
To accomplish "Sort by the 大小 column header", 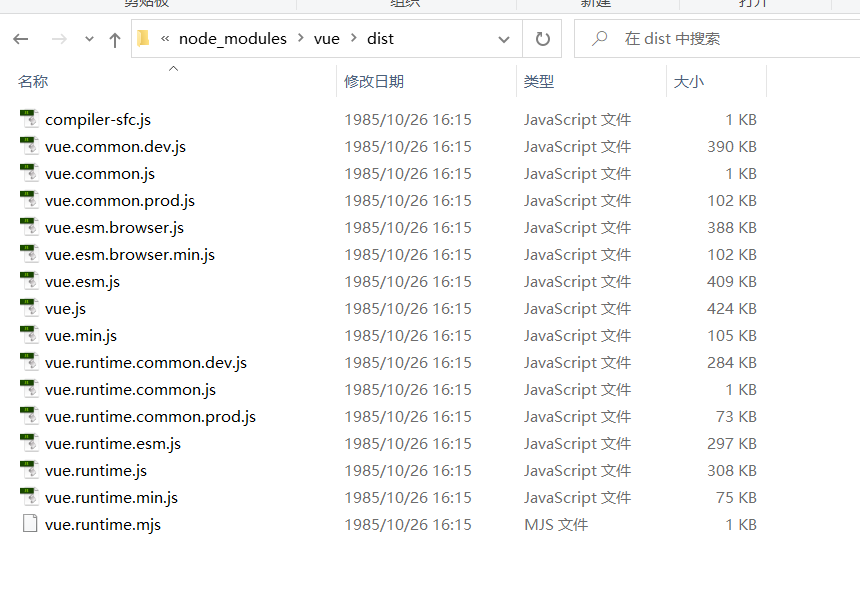I will coord(688,82).
